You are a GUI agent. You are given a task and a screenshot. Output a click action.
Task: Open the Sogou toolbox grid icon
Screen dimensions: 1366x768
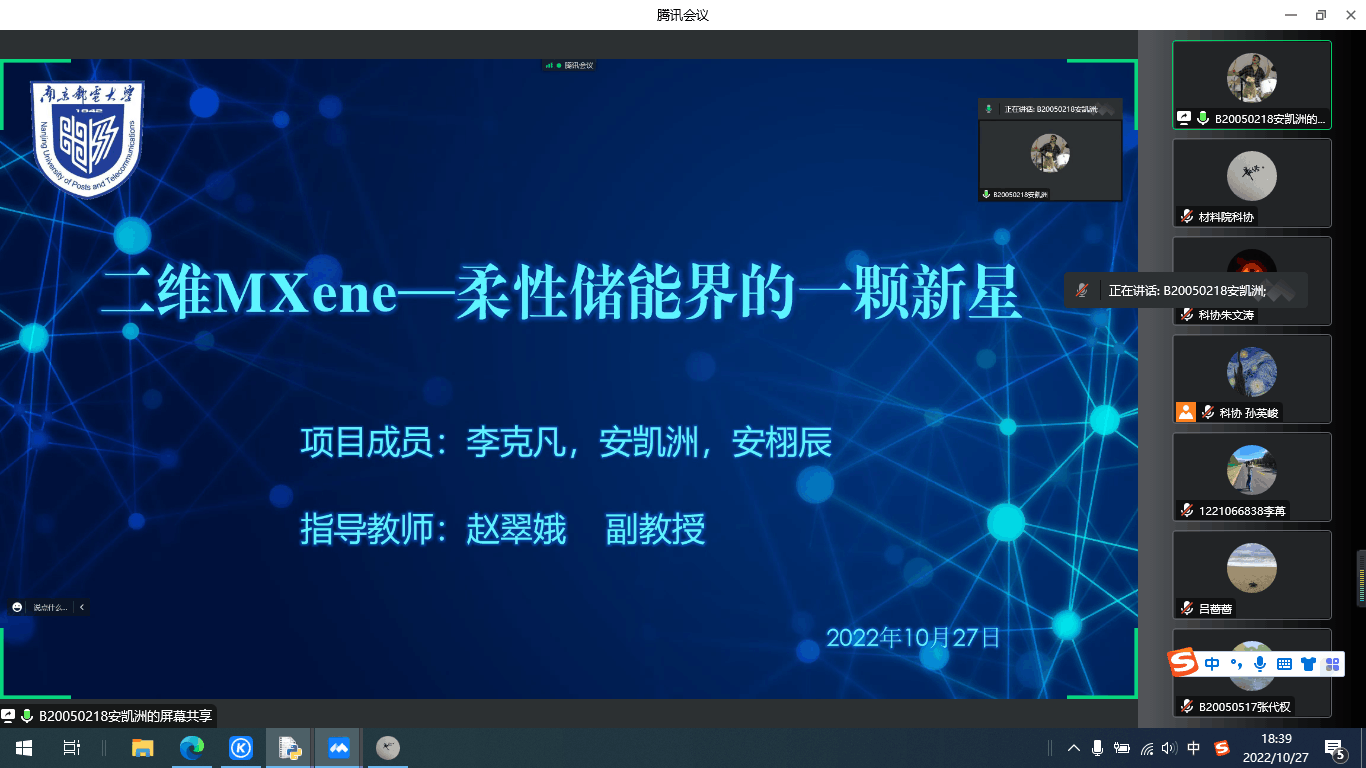(x=1332, y=664)
